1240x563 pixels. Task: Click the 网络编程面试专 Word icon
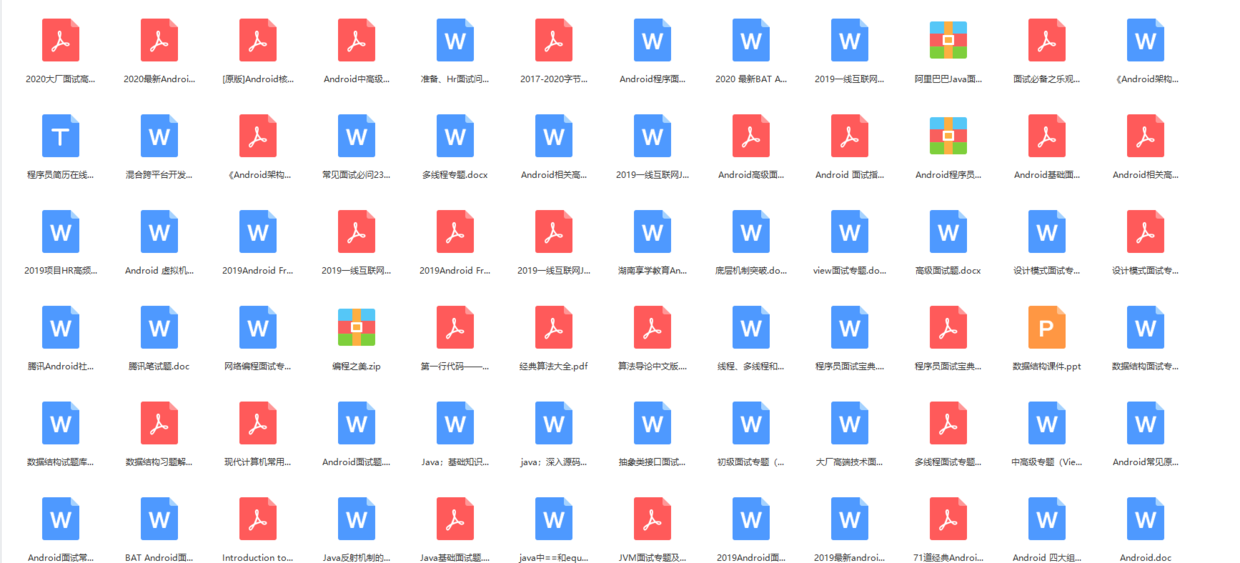click(258, 328)
